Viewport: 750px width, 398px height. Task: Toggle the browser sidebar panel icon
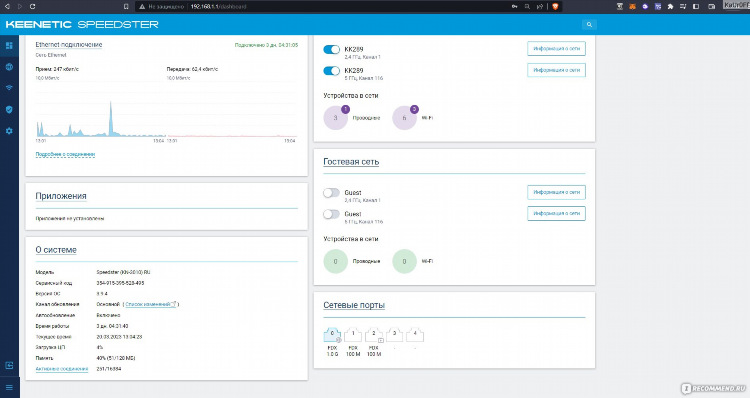(696, 7)
